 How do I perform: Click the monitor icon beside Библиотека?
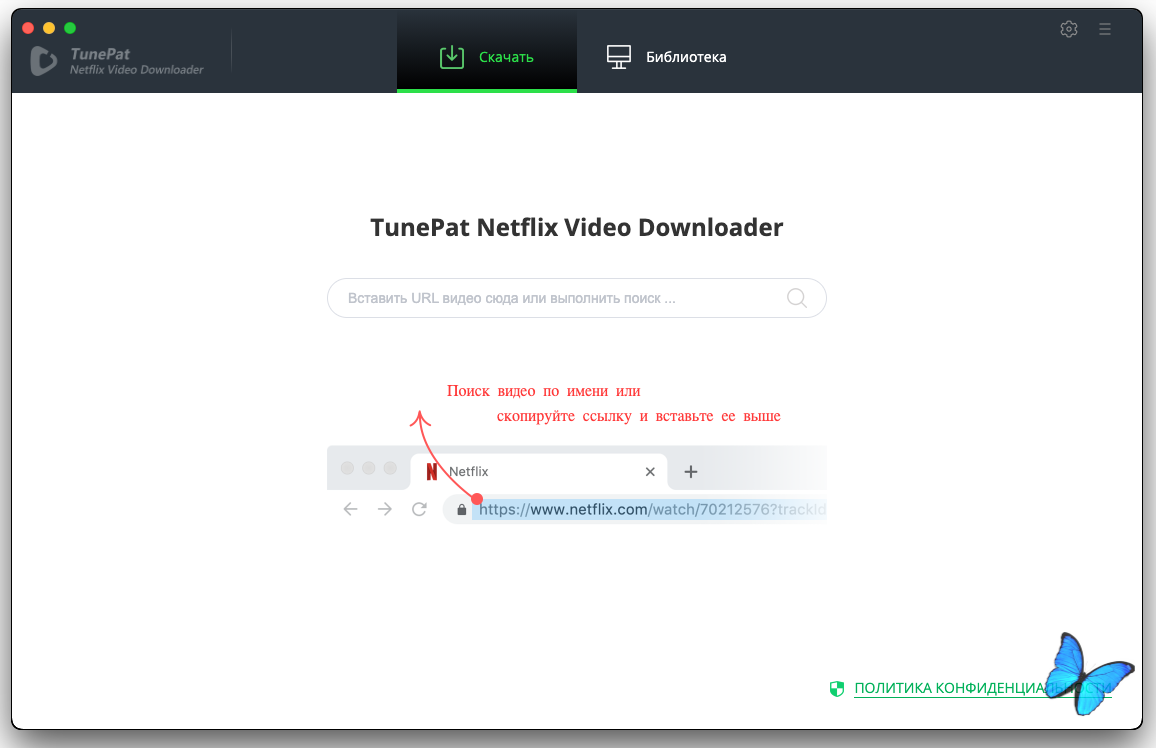tap(619, 57)
